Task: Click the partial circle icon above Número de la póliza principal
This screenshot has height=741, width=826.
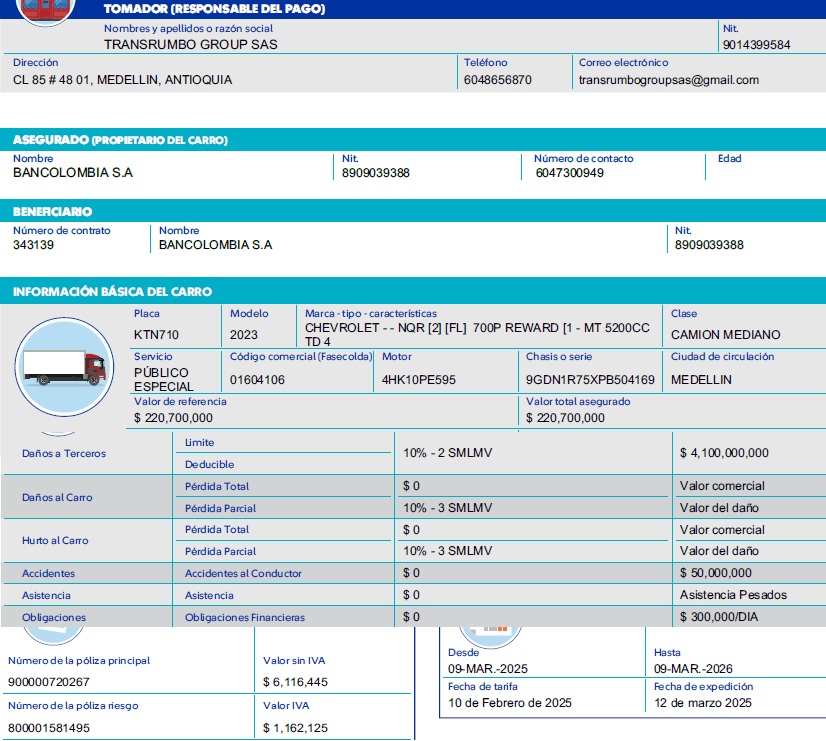Action: tap(54, 634)
